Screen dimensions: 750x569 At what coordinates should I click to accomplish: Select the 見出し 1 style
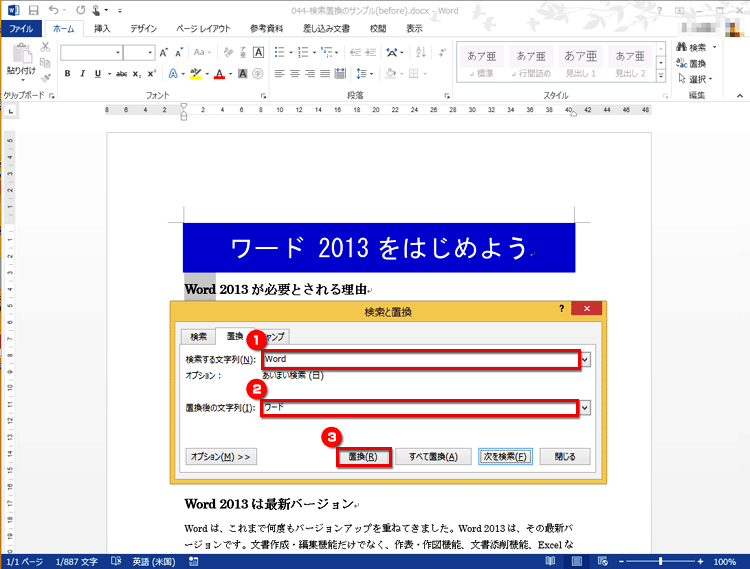tap(581, 63)
